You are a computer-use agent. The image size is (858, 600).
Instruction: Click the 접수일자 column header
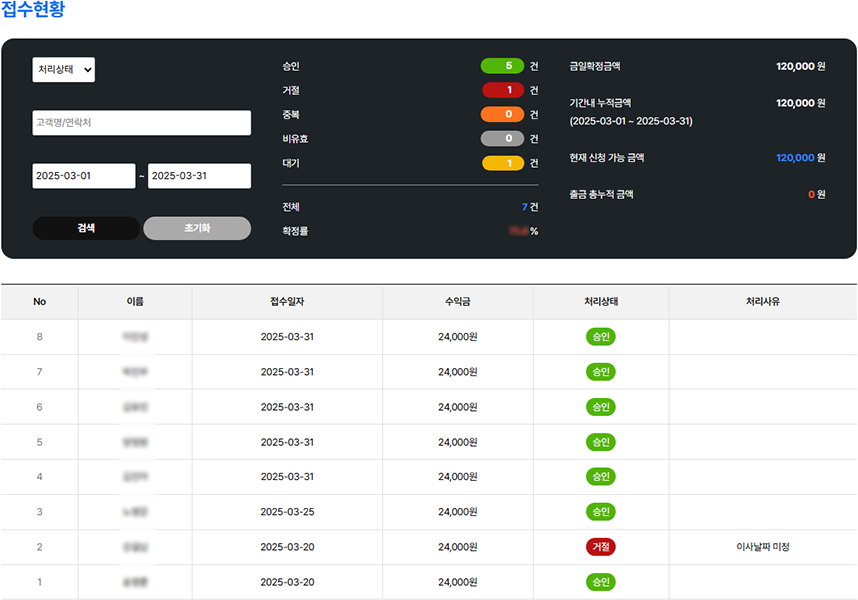[x=287, y=302]
